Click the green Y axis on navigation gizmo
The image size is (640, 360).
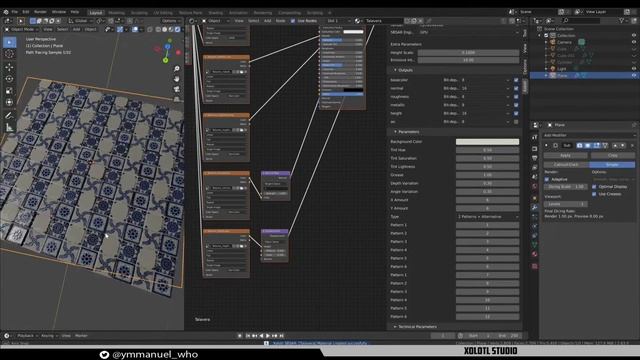[x=165, y=60]
